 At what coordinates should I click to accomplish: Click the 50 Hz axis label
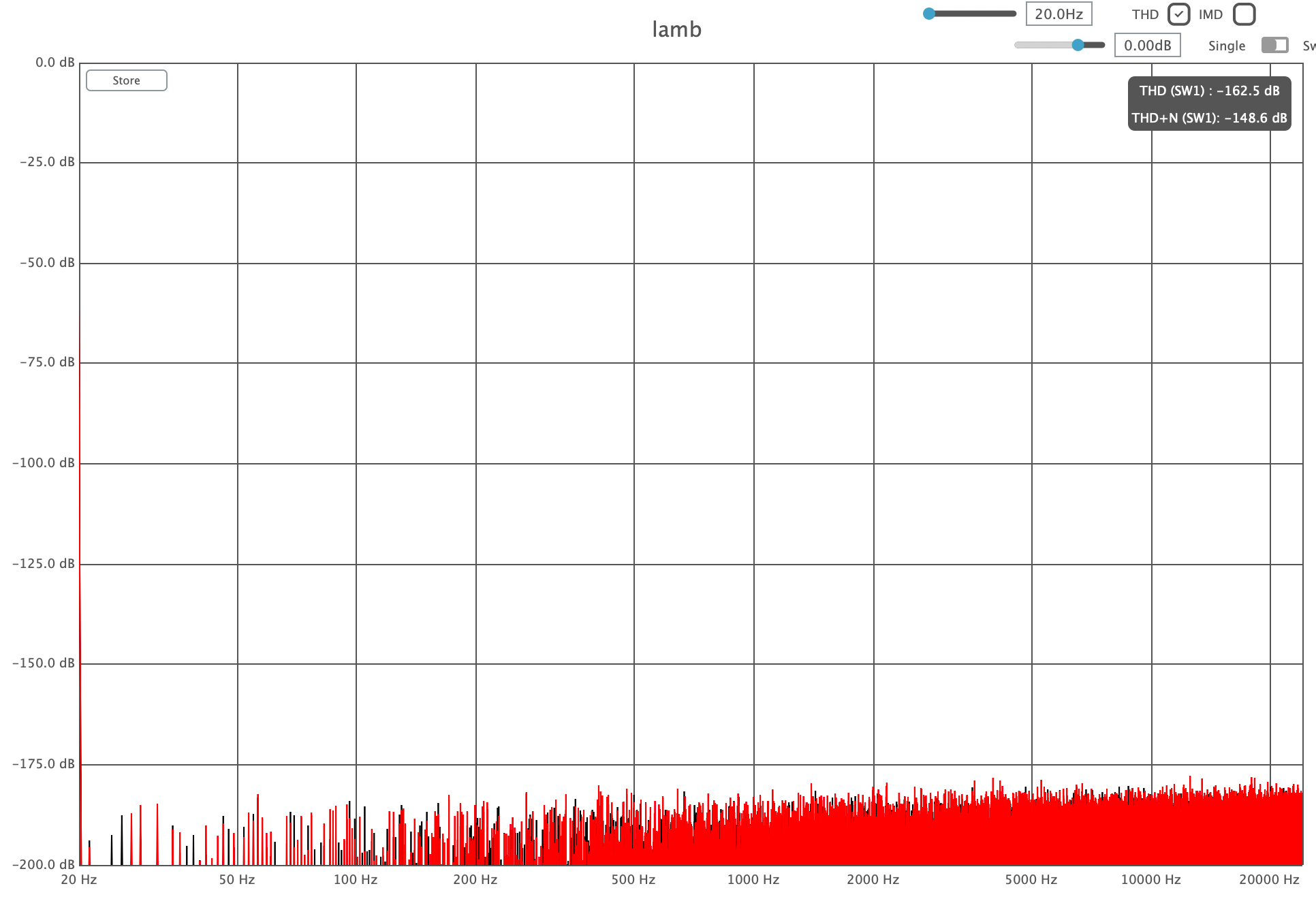[236, 879]
